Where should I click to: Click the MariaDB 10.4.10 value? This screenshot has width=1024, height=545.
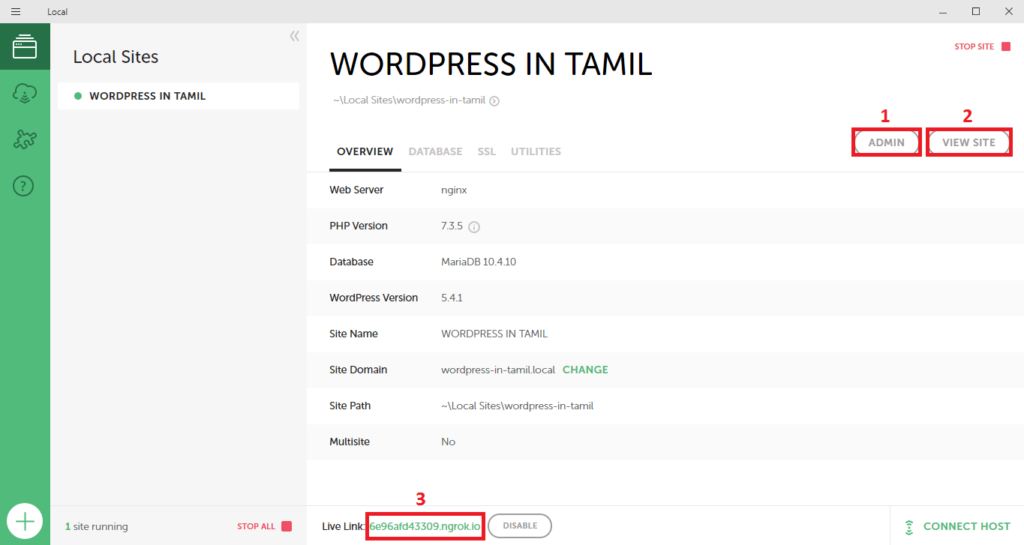point(479,262)
